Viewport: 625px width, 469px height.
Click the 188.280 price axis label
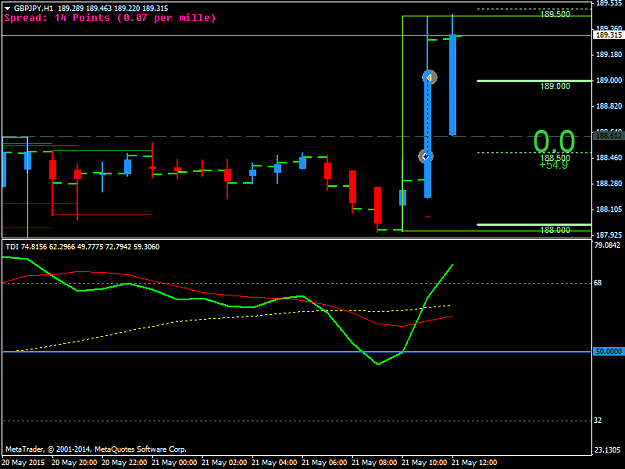tap(609, 184)
